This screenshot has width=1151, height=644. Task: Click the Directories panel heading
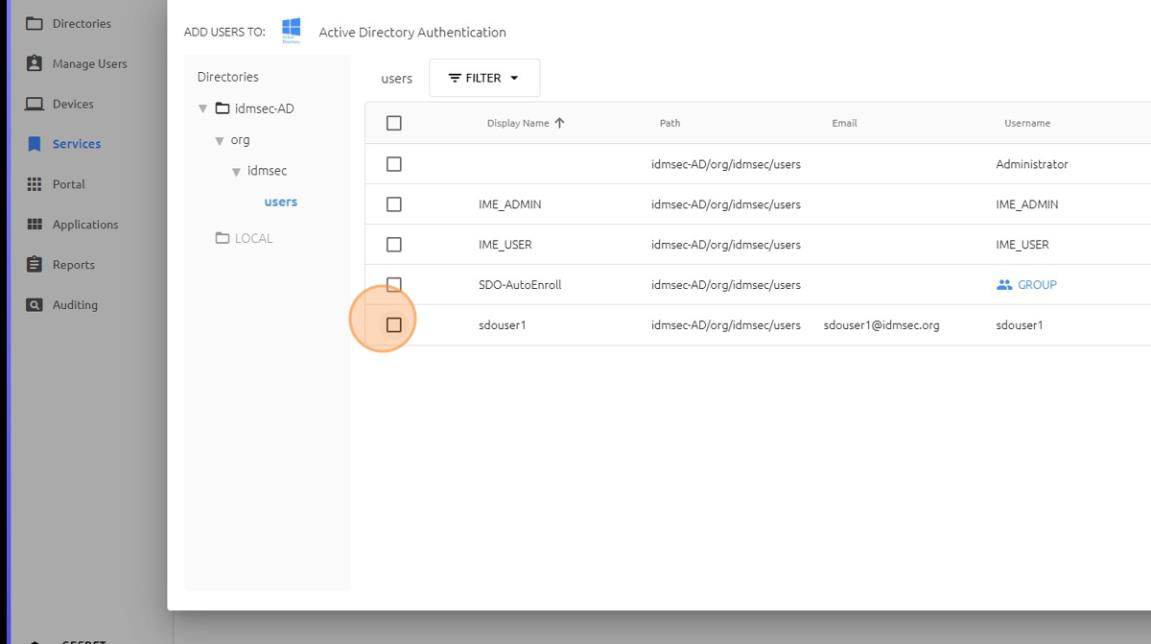click(x=228, y=76)
